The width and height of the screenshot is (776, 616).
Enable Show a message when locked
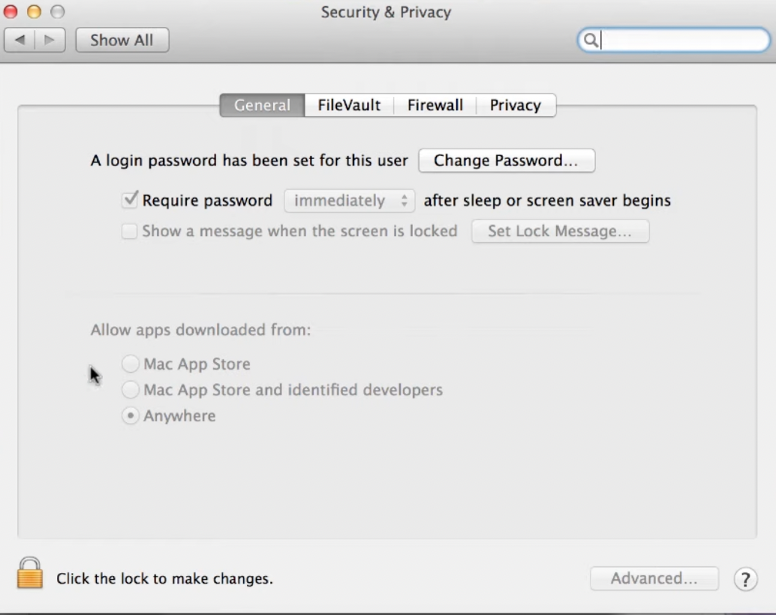[x=130, y=231]
